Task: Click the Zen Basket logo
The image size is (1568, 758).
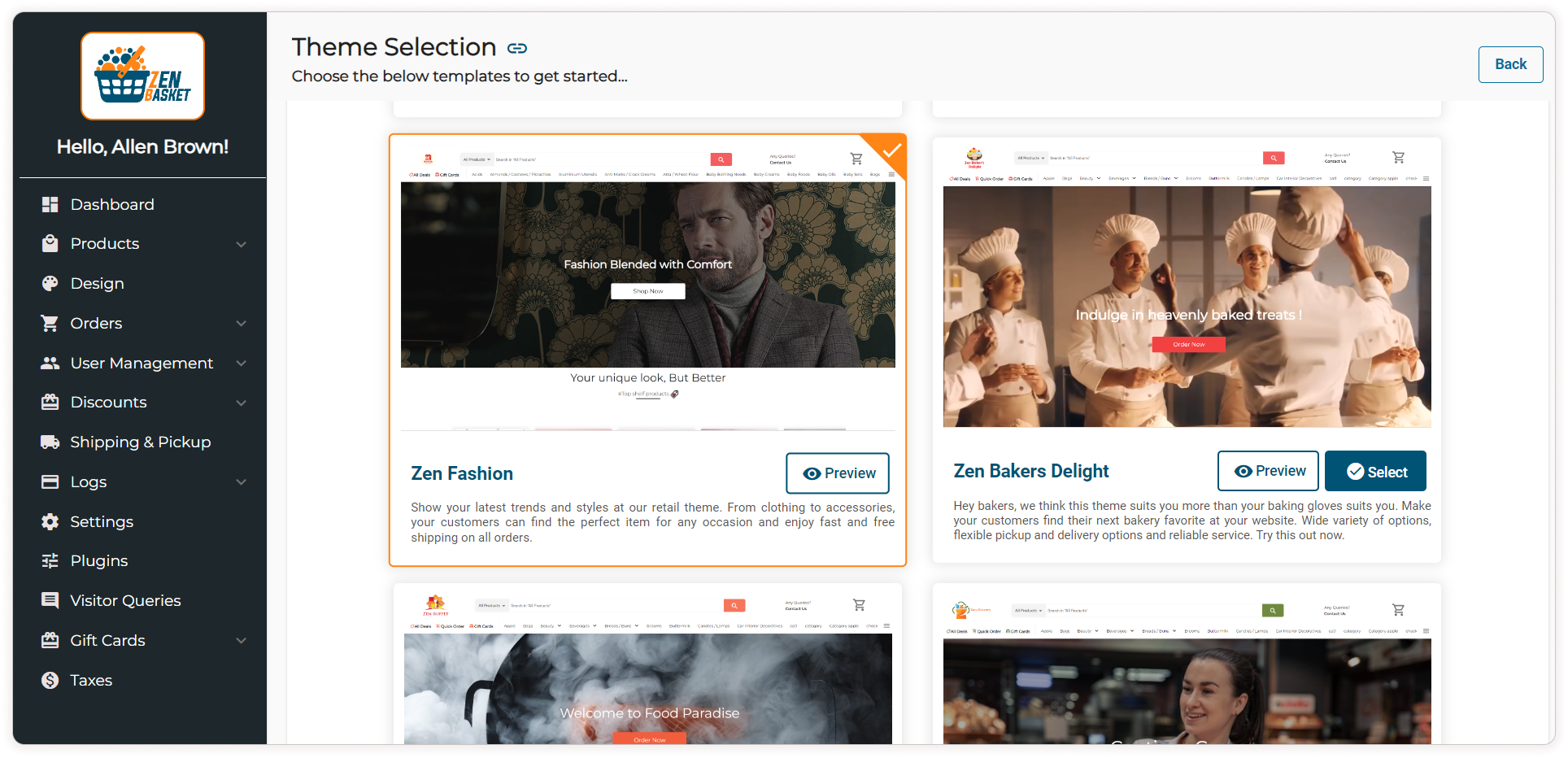Action: coord(142,76)
